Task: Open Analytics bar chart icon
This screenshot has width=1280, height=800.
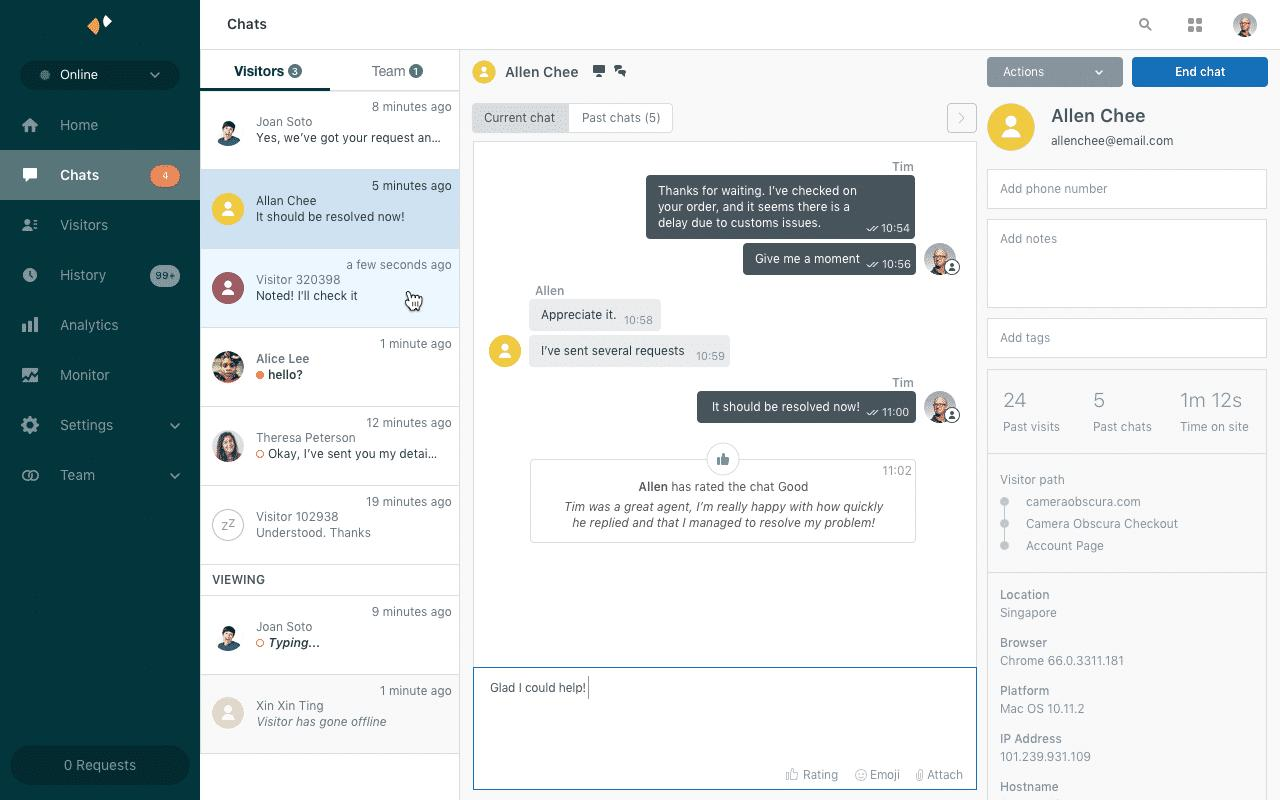Action: point(30,325)
